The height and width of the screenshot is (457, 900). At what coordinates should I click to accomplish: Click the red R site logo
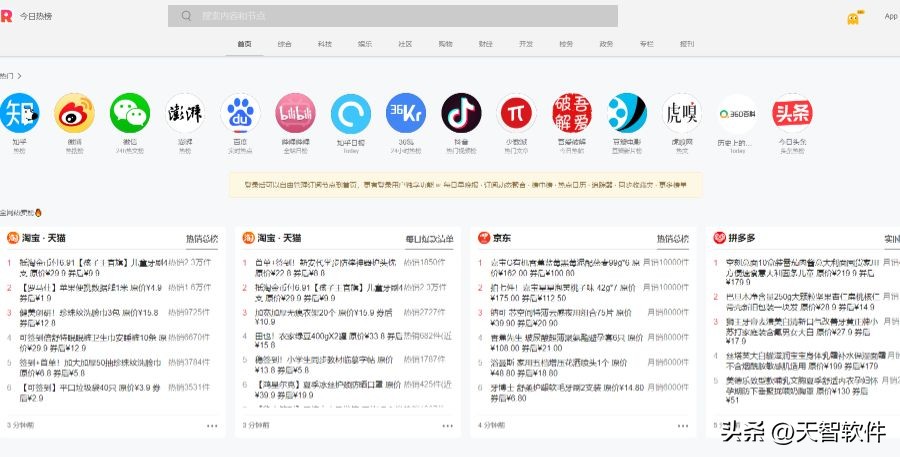coord(6,16)
